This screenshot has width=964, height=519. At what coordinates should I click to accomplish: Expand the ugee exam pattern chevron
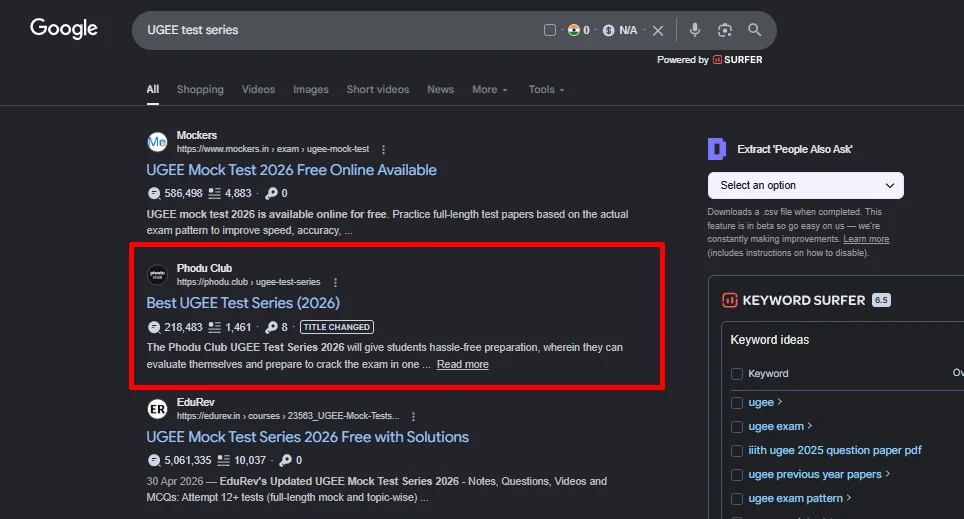click(849, 497)
